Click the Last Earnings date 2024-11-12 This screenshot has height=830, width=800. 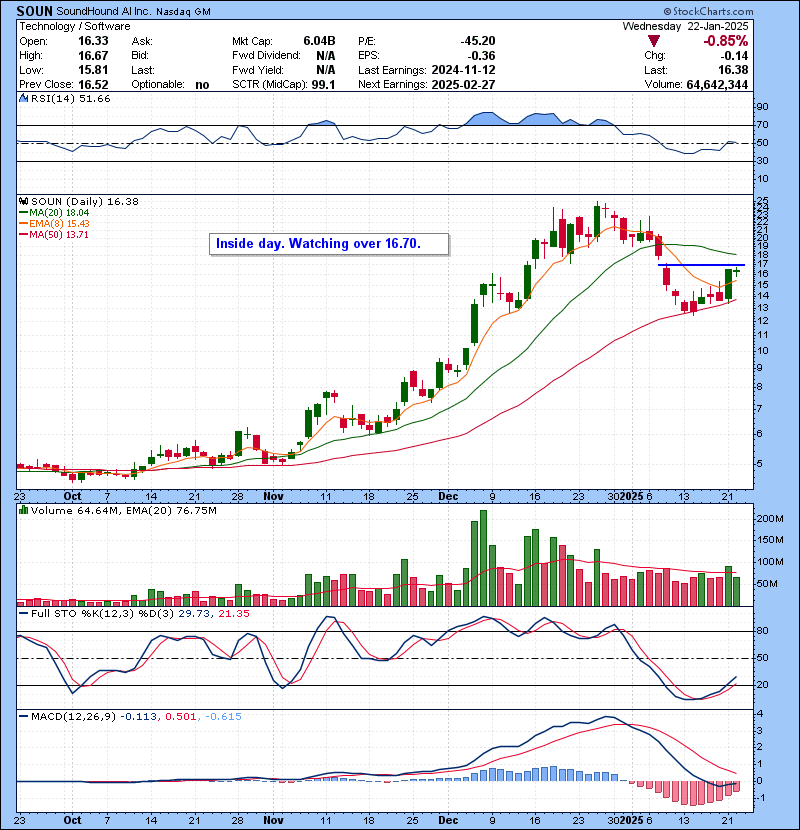463,70
